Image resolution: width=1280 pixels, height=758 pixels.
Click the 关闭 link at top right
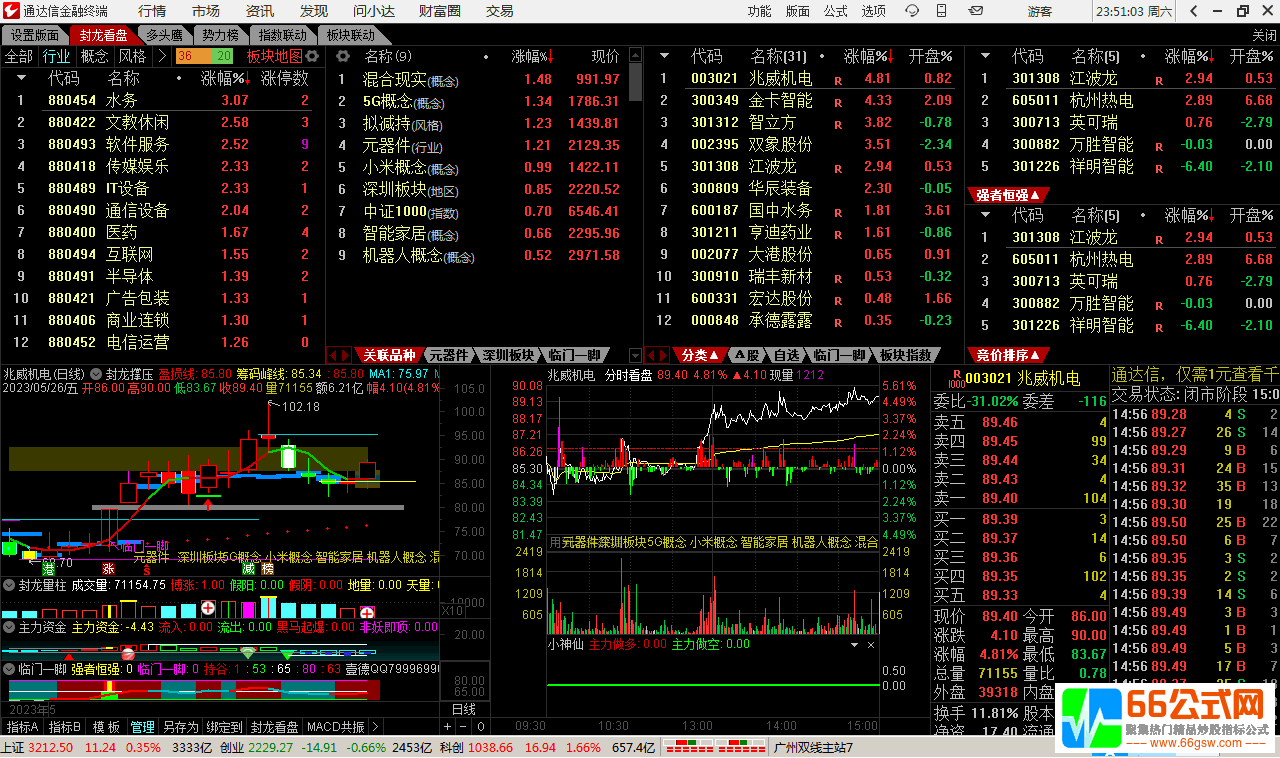pyautogui.click(x=1264, y=34)
